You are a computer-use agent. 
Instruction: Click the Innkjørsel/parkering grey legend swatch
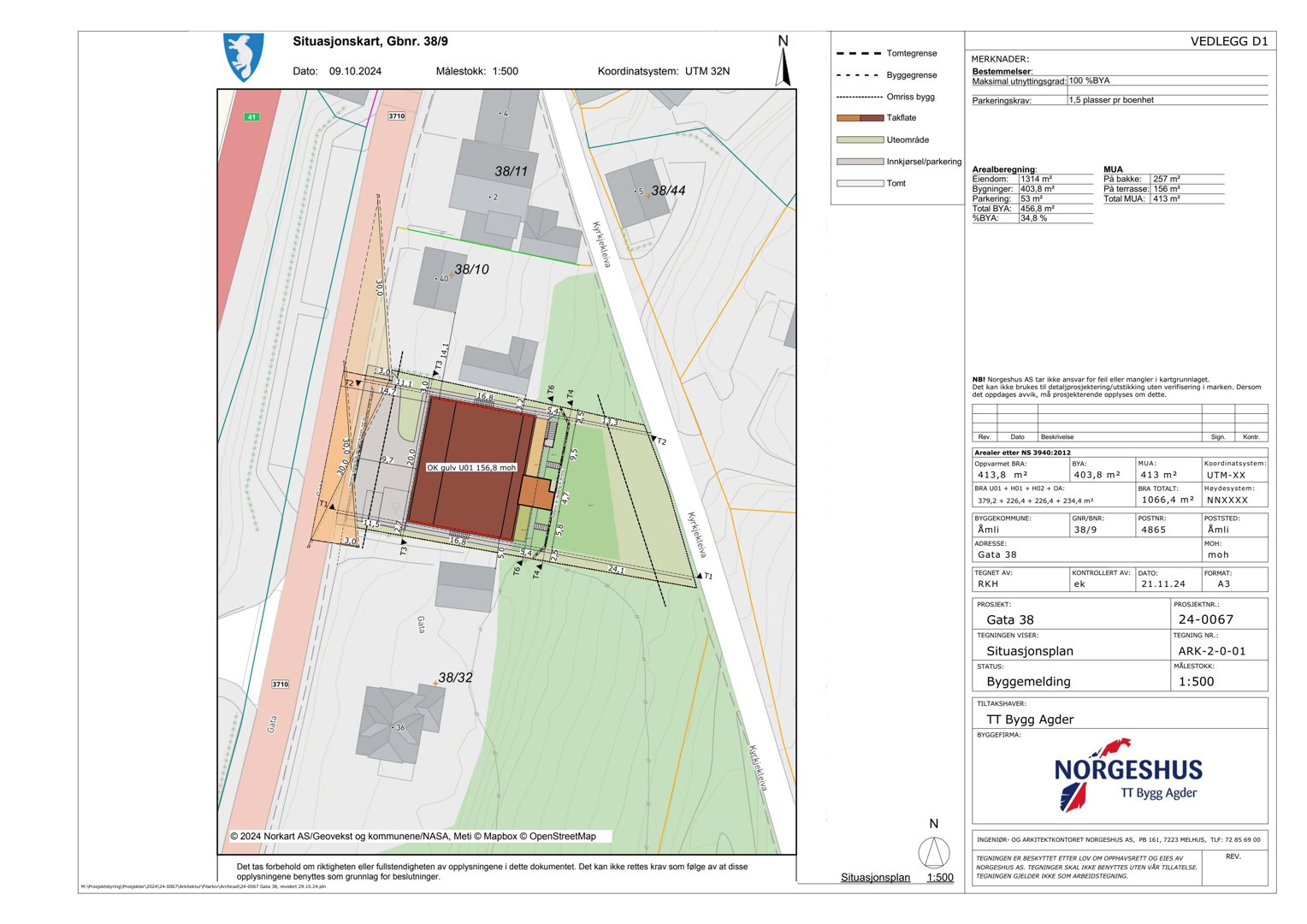pyautogui.click(x=859, y=161)
